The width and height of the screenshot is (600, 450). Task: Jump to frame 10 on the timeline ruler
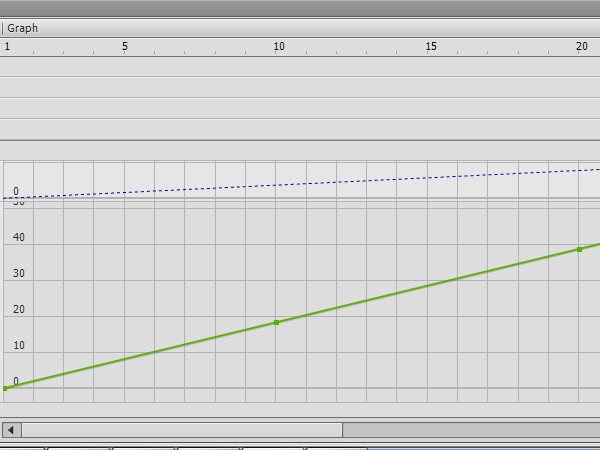click(x=278, y=47)
